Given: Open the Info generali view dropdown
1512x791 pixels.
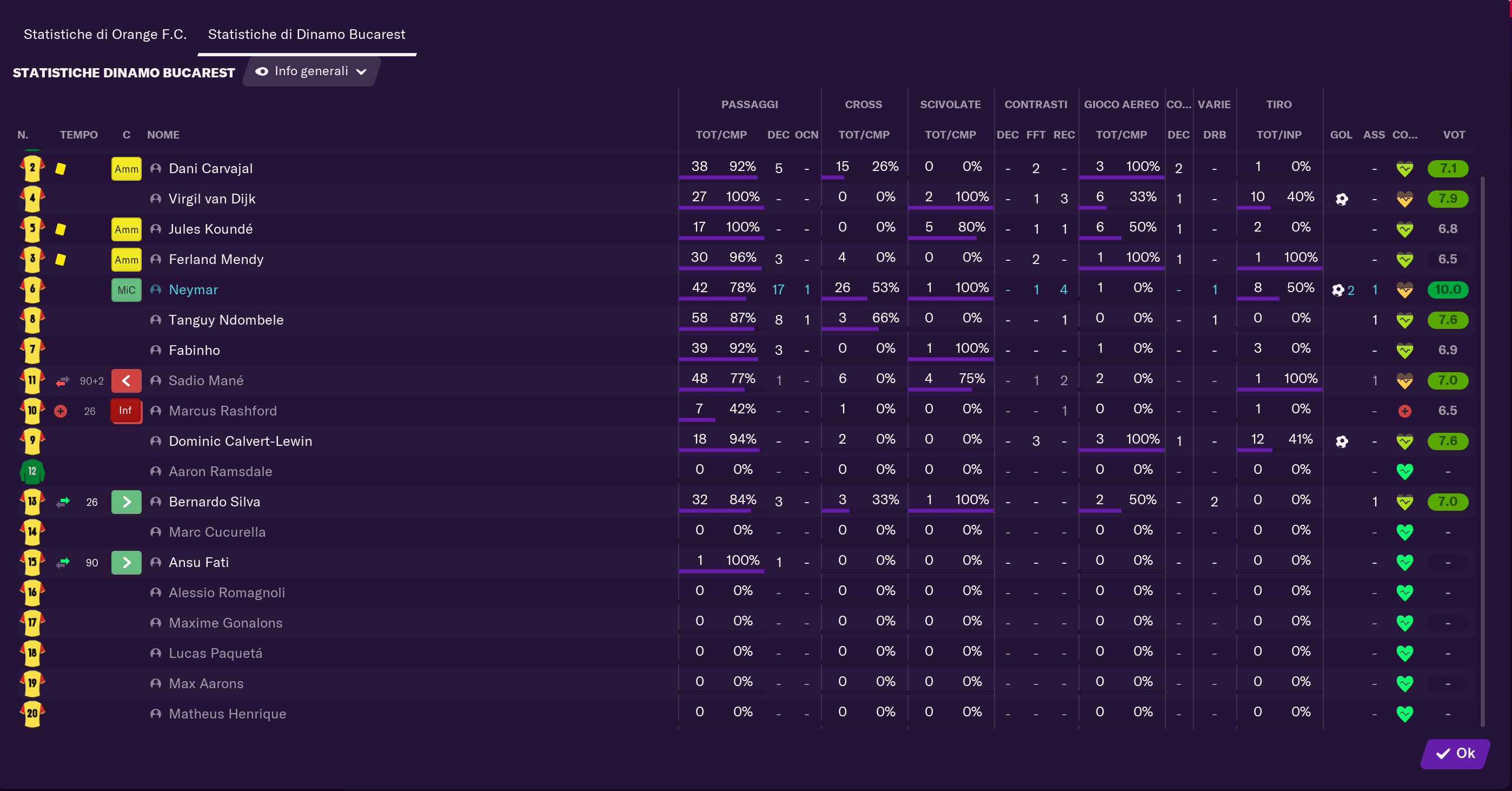Looking at the screenshot, I should (x=311, y=71).
